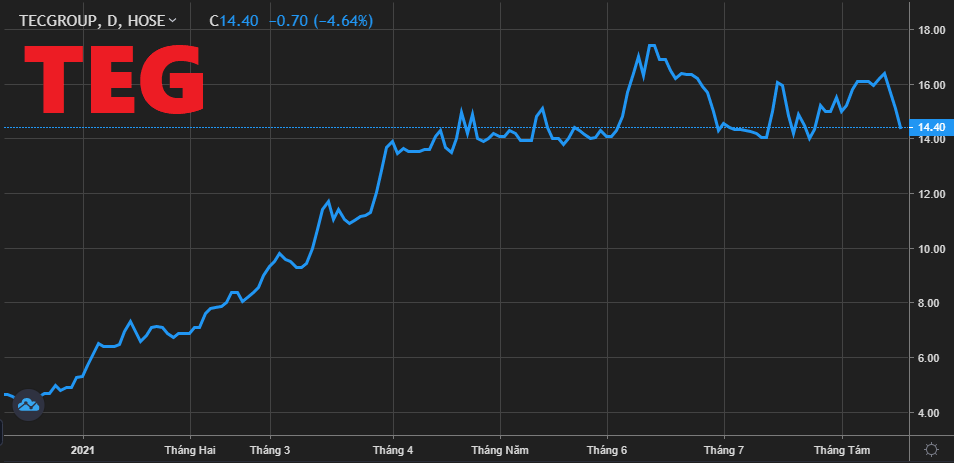Click the change value −0.70 (−4.64%)

coord(321,21)
